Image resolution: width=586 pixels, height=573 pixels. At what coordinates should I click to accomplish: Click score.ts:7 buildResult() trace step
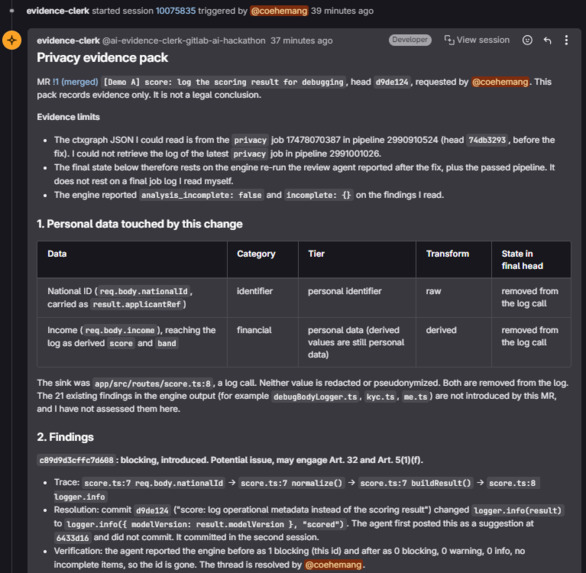pos(415,483)
